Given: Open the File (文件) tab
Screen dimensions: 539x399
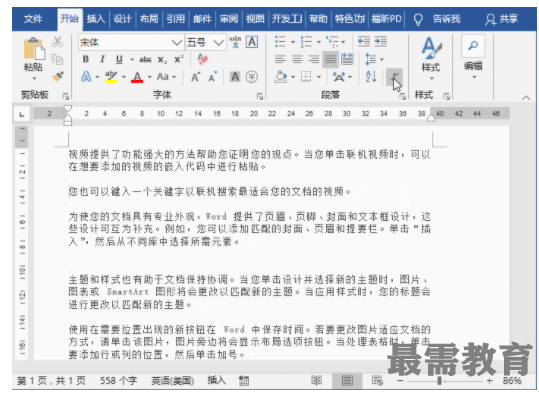Looking at the screenshot, I should [x=33, y=19].
